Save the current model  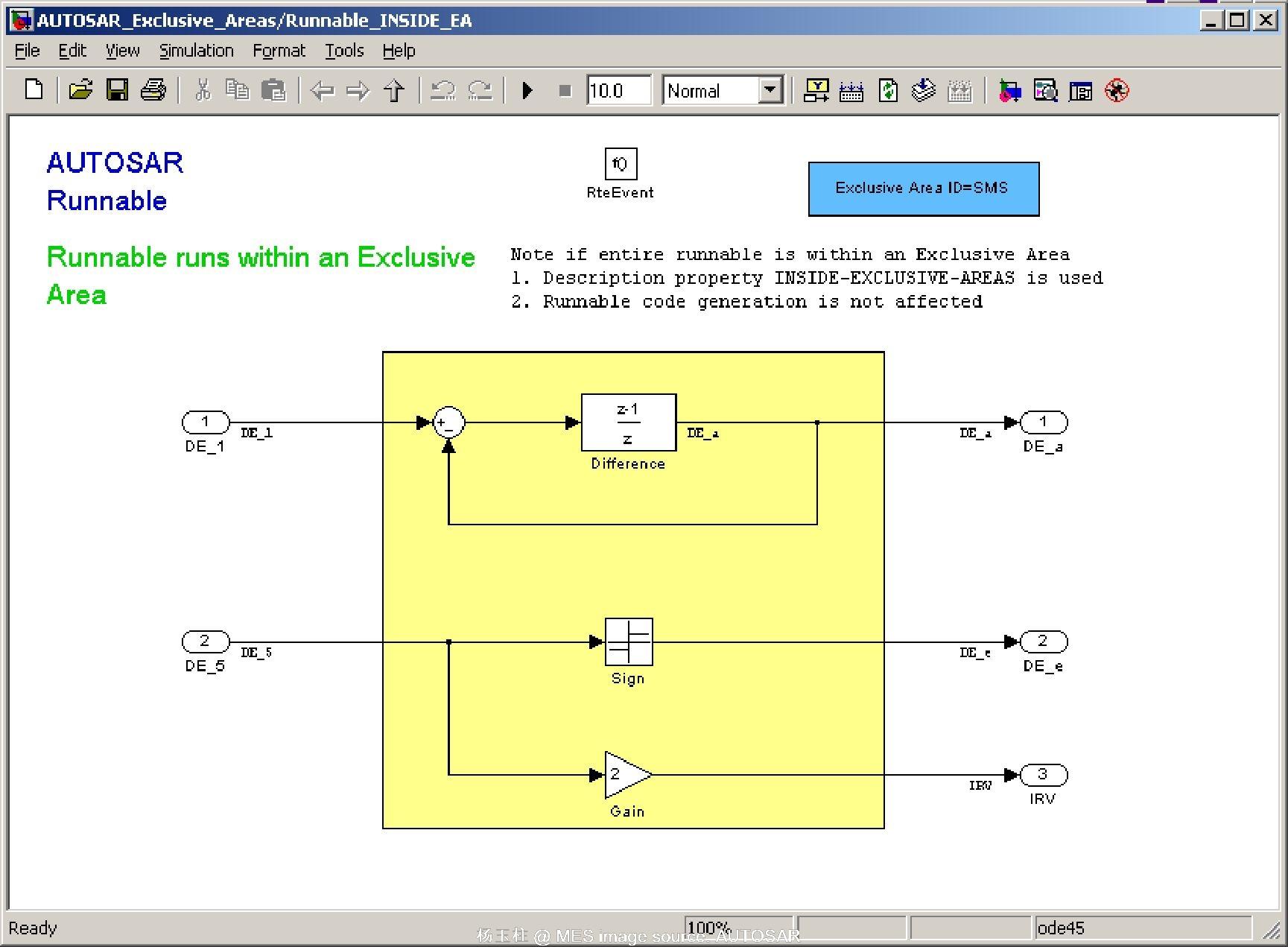point(117,90)
